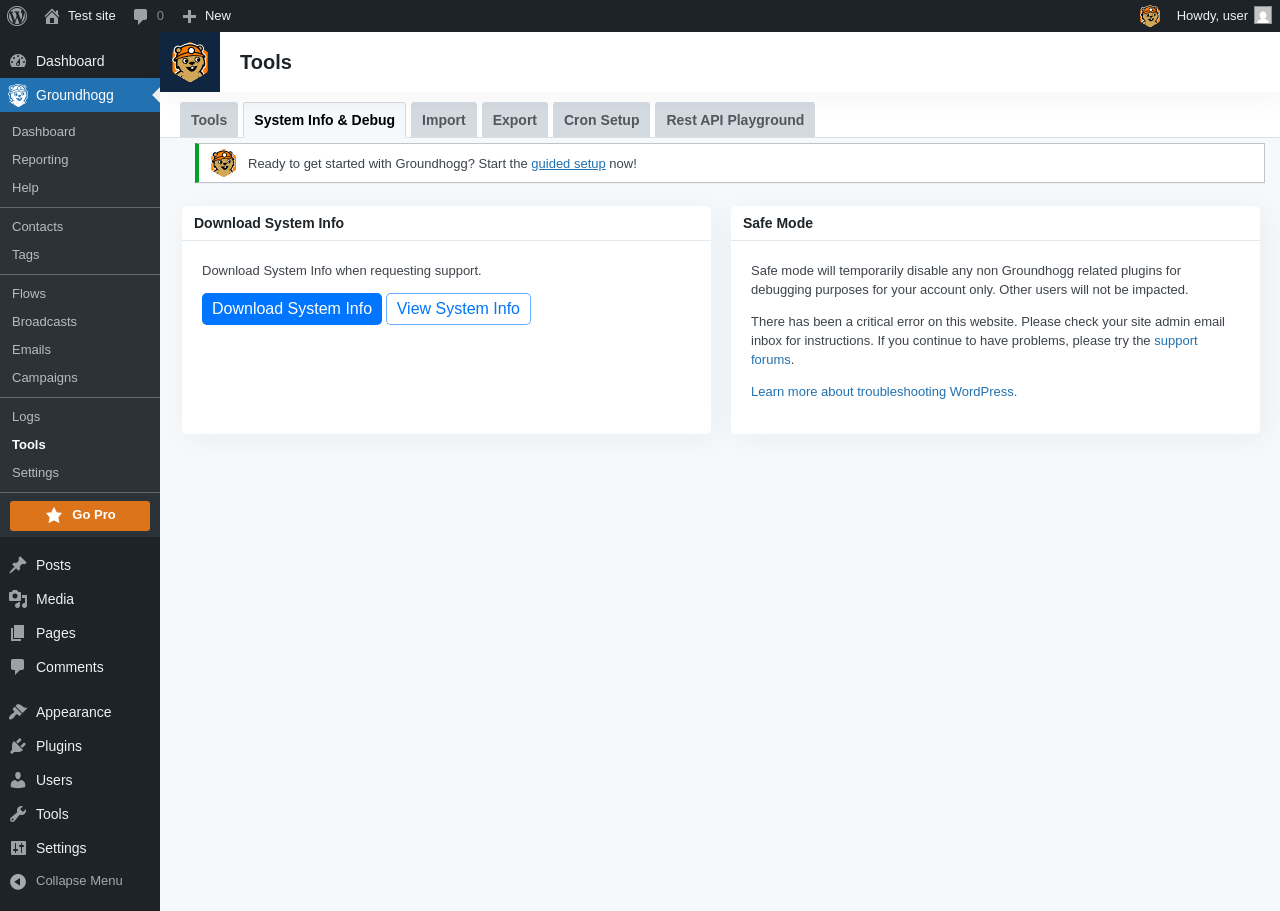
Task: Open the Reporting submenu item
Action: coord(40,160)
